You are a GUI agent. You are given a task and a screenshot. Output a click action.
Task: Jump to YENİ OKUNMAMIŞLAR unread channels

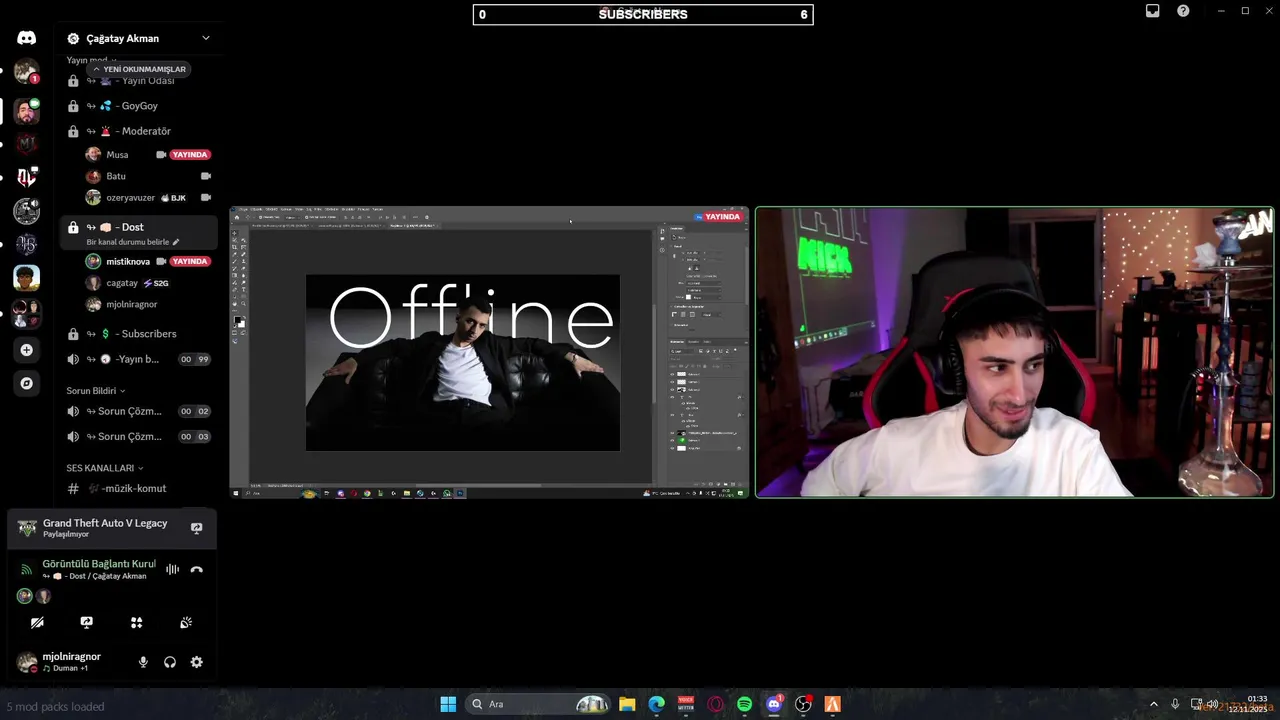[x=139, y=69]
